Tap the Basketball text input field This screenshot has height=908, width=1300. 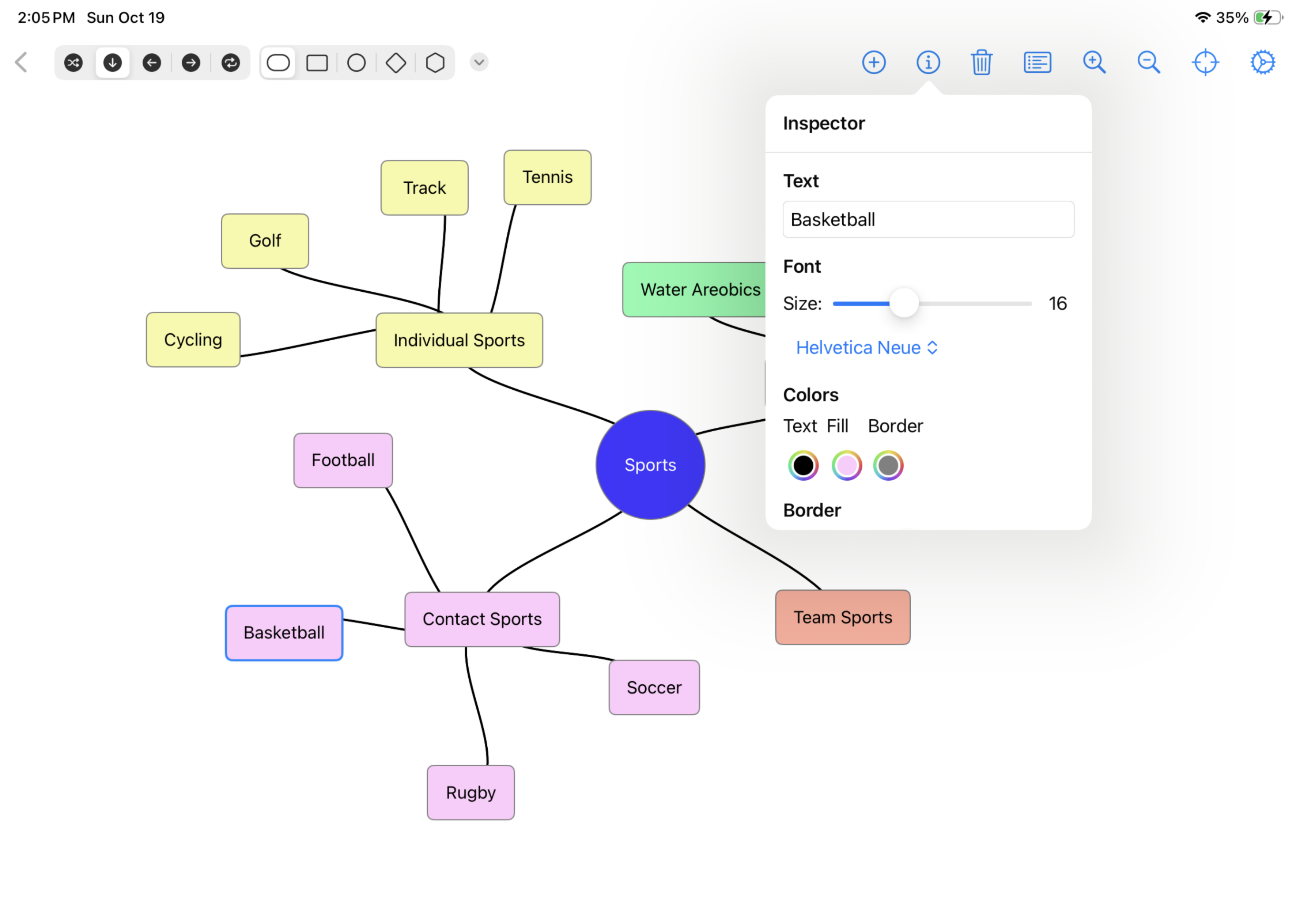coord(927,220)
